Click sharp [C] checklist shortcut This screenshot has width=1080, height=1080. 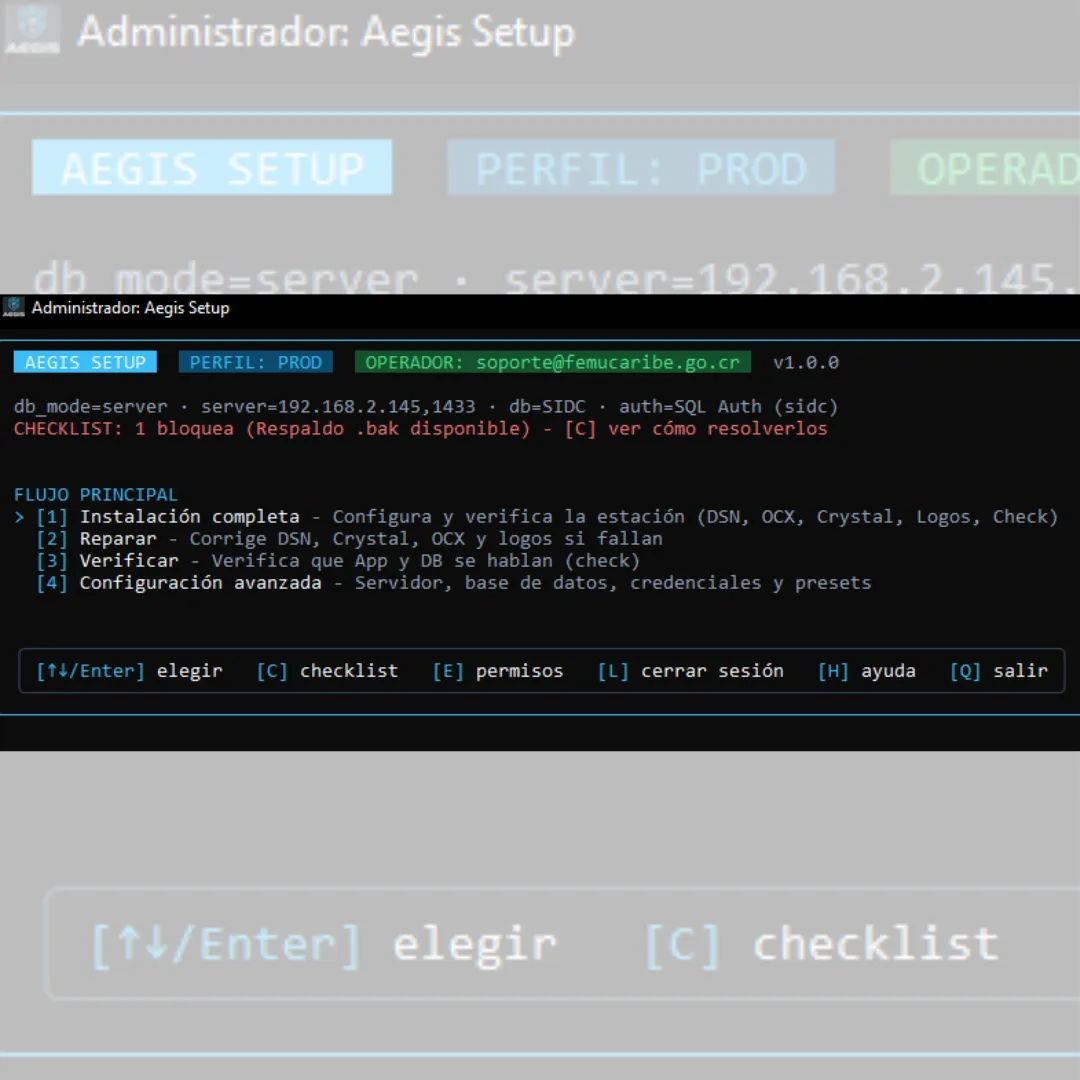327,671
